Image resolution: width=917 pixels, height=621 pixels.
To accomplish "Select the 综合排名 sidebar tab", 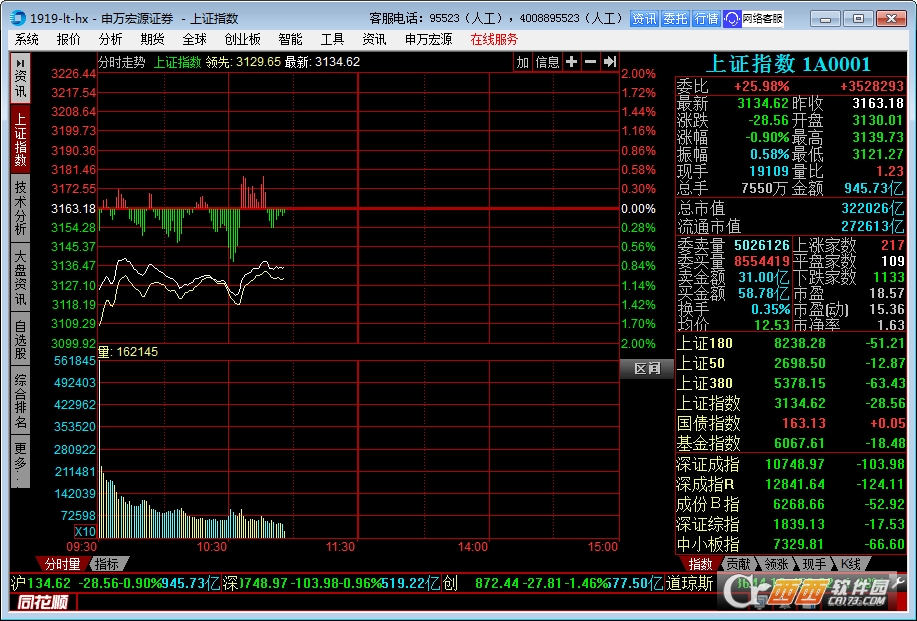I will pos(20,401).
